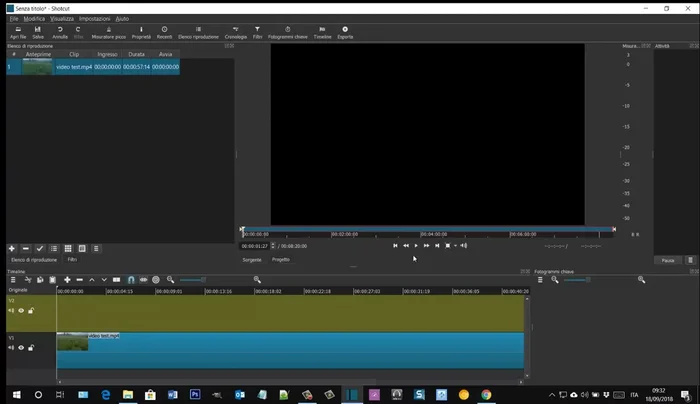
Task: Remove playlist item with minus icon
Action: click(26, 249)
